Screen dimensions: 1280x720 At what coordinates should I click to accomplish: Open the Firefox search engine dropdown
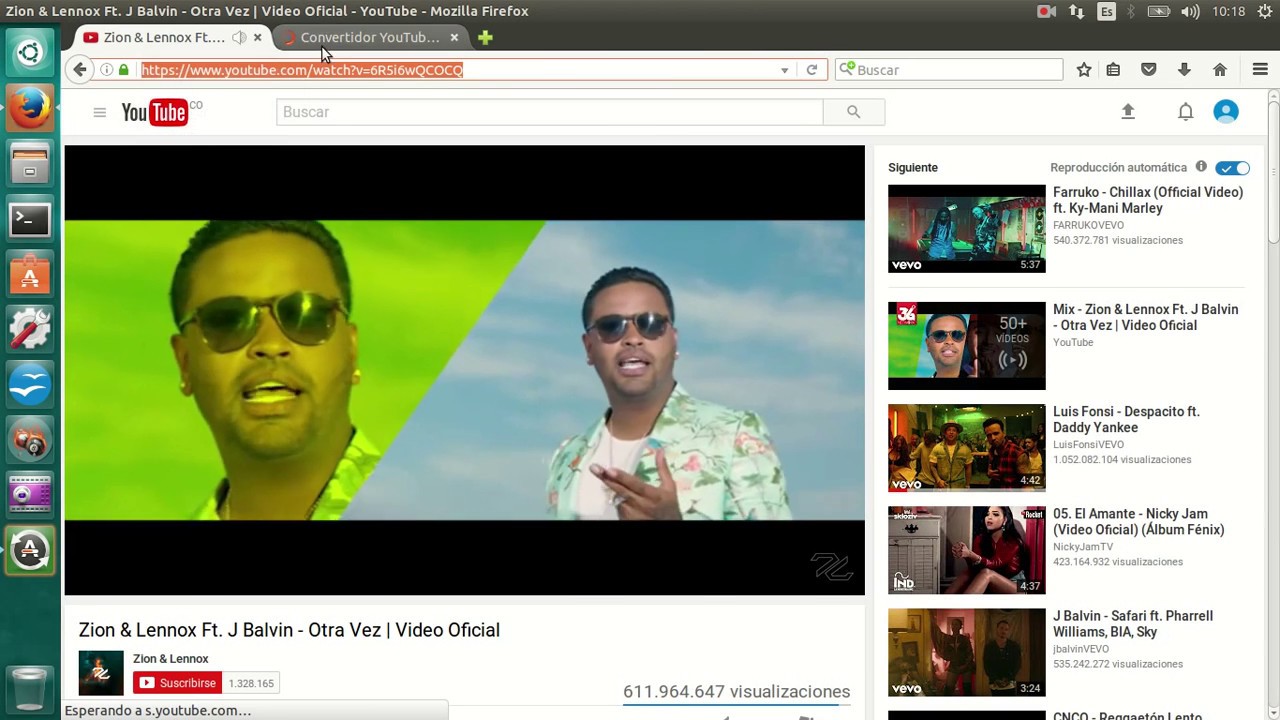(x=846, y=70)
